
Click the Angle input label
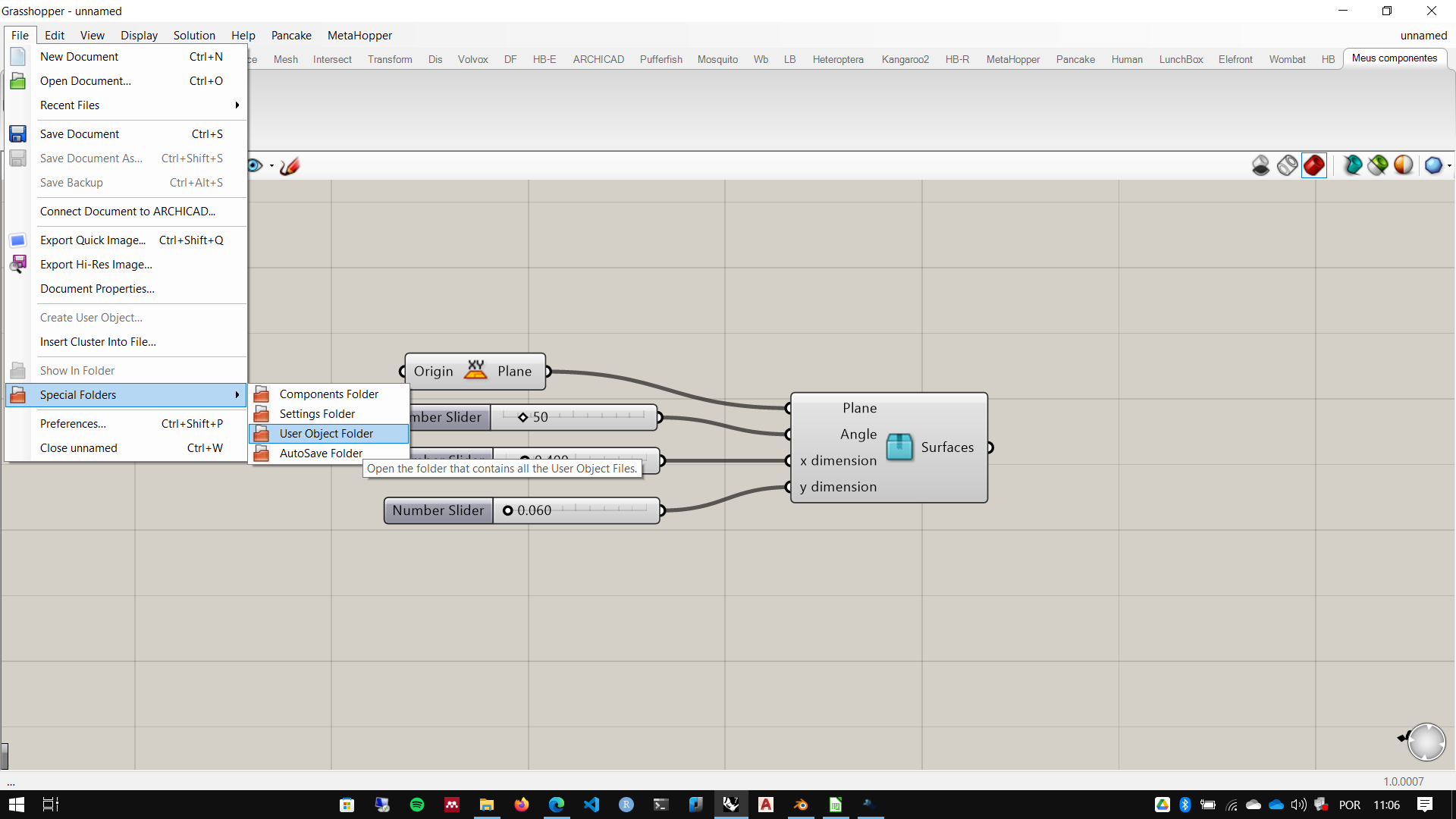pos(858,435)
